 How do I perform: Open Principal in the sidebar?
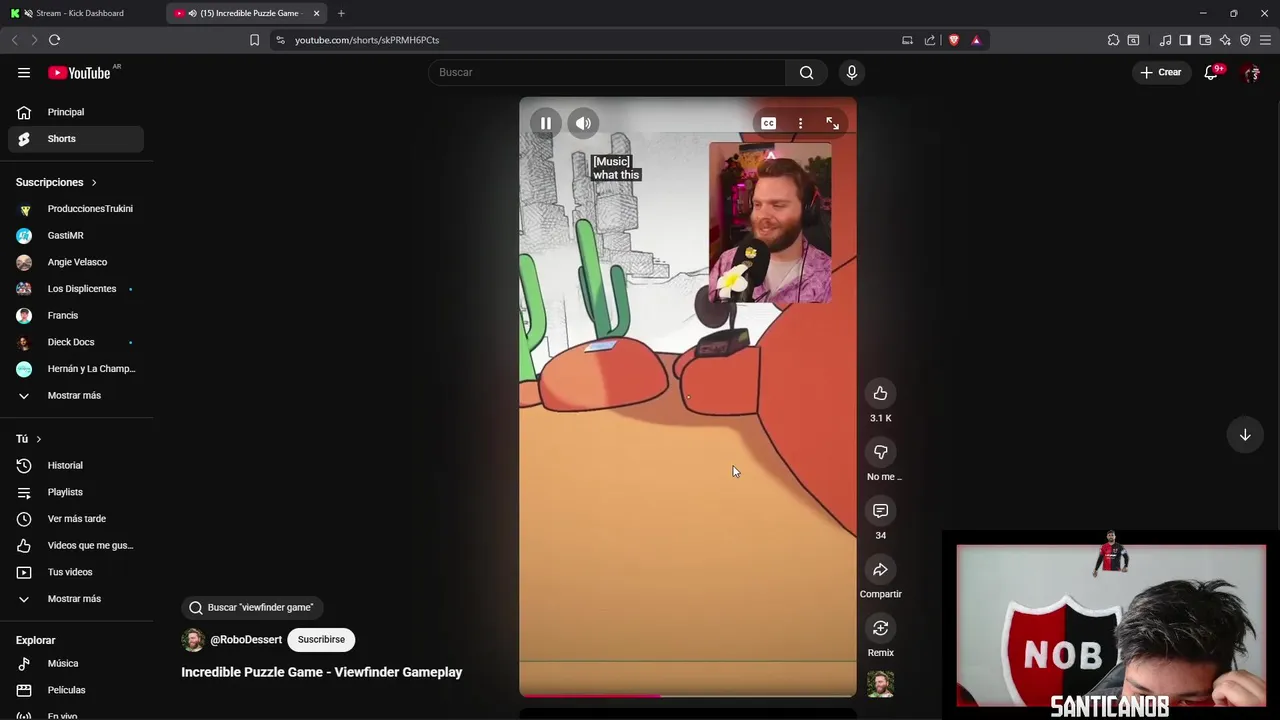click(x=76, y=112)
